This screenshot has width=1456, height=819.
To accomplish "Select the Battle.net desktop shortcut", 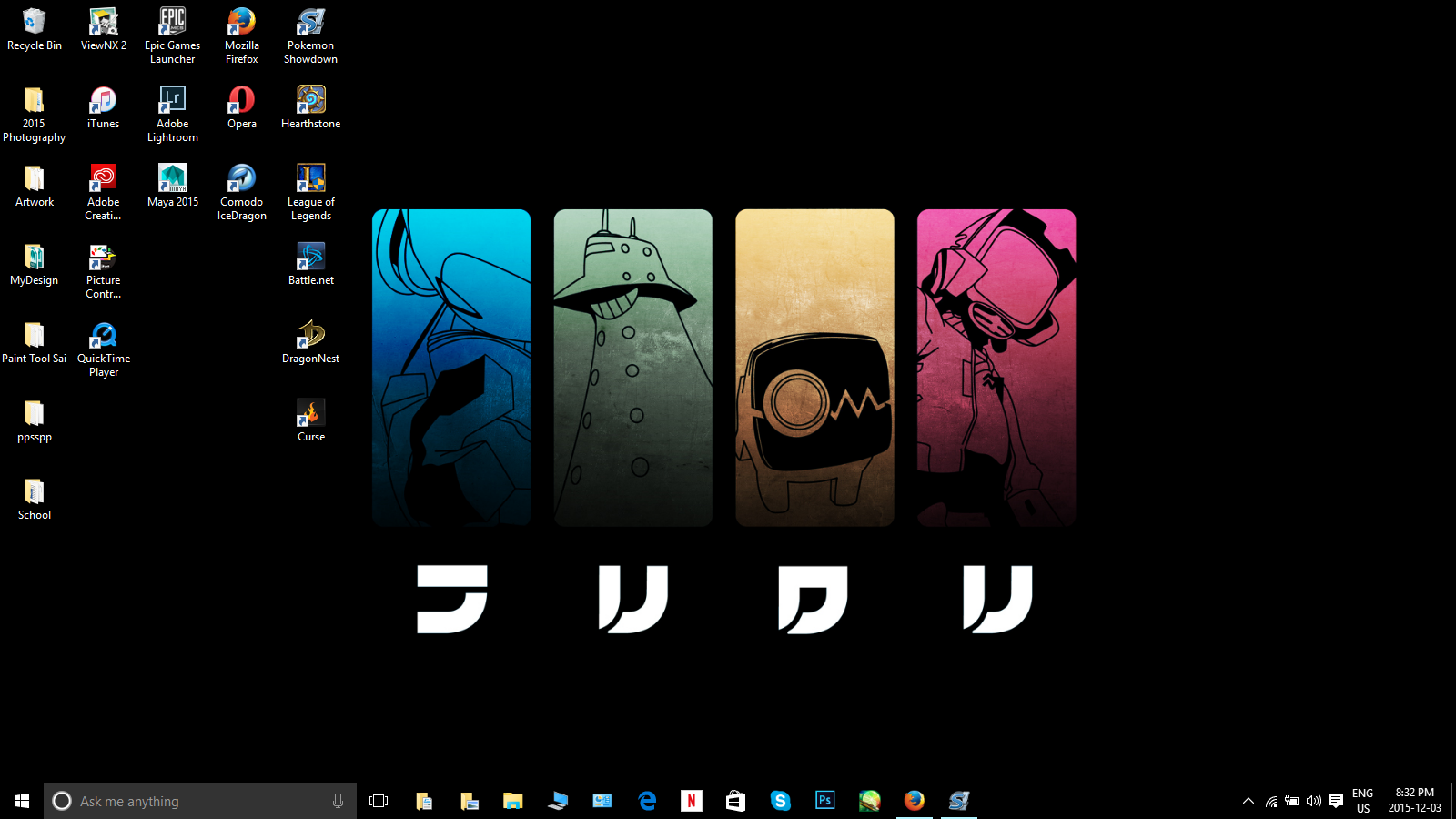I will [x=310, y=264].
